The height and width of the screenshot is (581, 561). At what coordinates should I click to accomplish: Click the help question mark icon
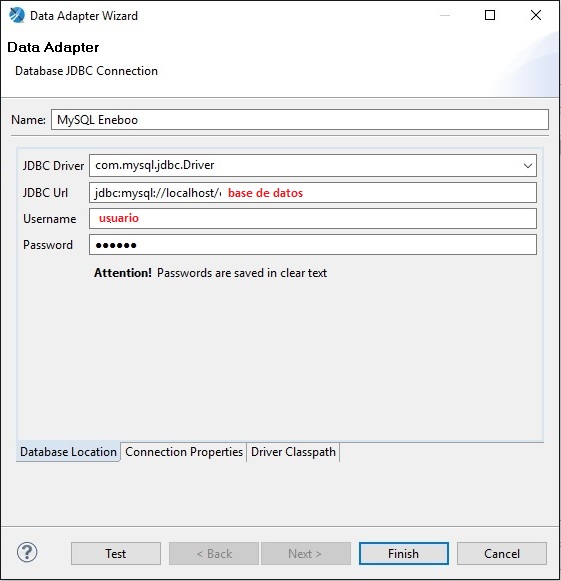(27, 552)
